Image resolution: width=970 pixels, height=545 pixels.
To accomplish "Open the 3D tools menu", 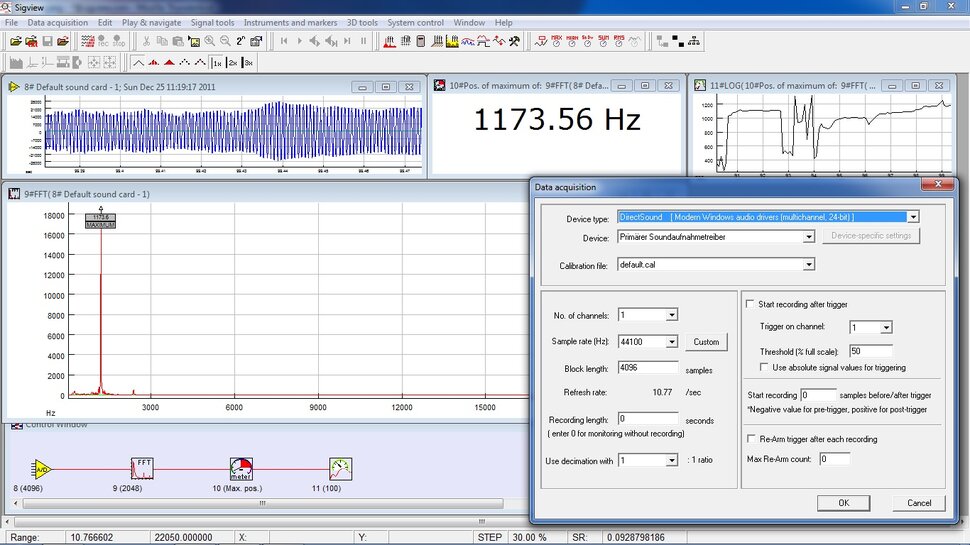I will pos(362,22).
